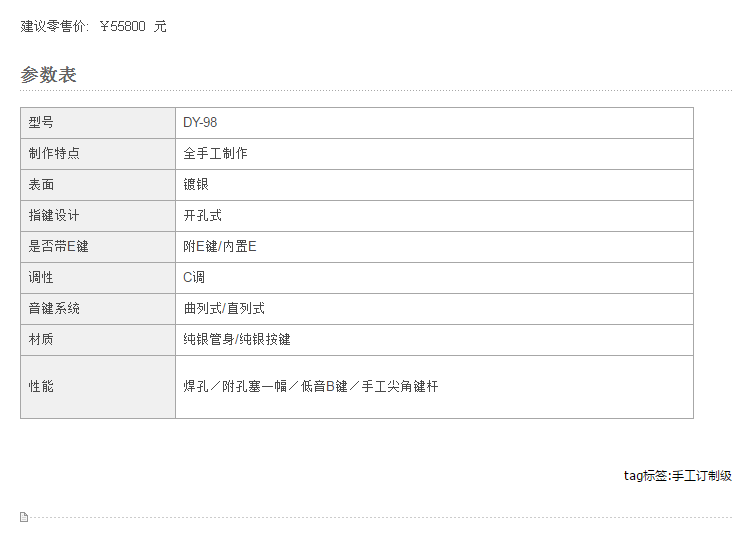
Task: Click the small document icon at bottom left
Action: [x=24, y=517]
